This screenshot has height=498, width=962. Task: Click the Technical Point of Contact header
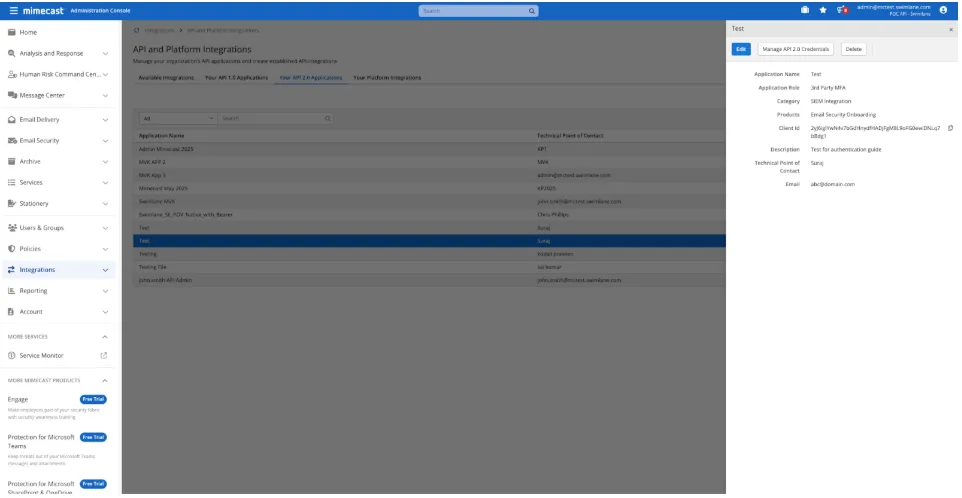570,136
